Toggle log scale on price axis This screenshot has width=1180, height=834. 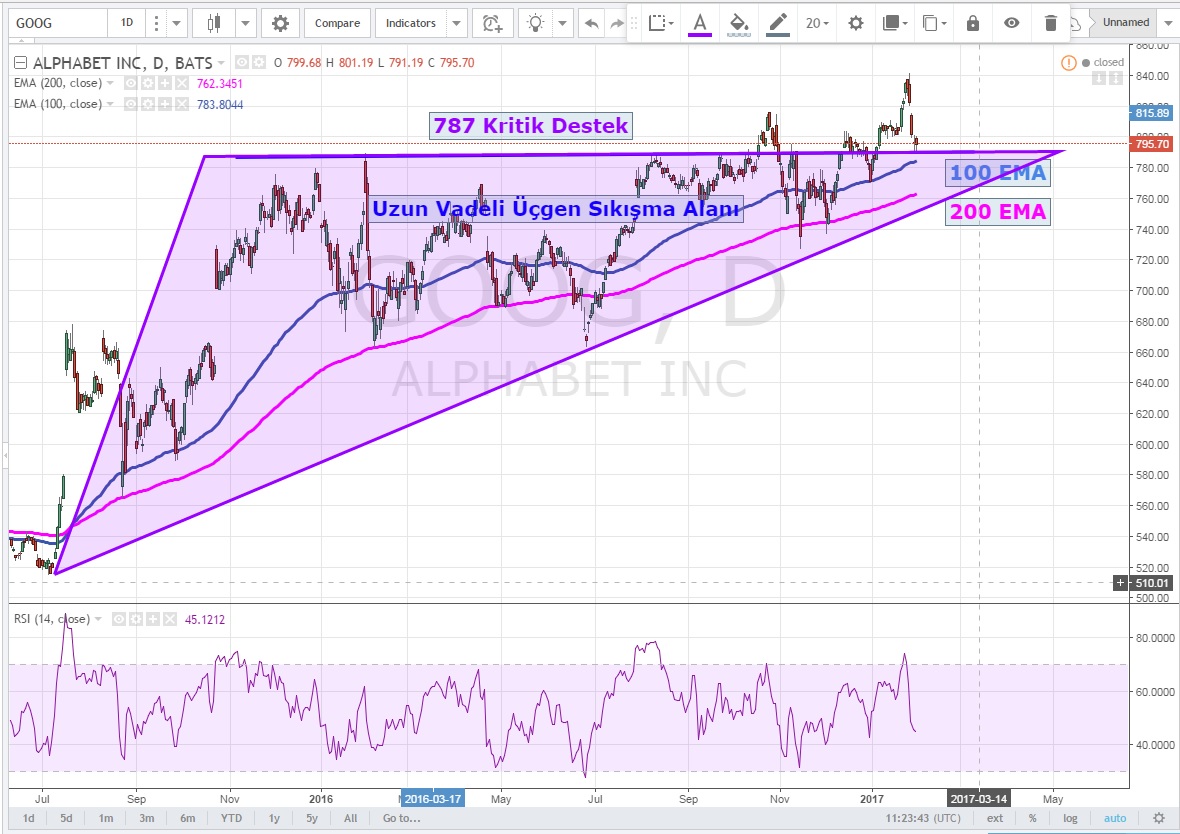tap(1070, 818)
